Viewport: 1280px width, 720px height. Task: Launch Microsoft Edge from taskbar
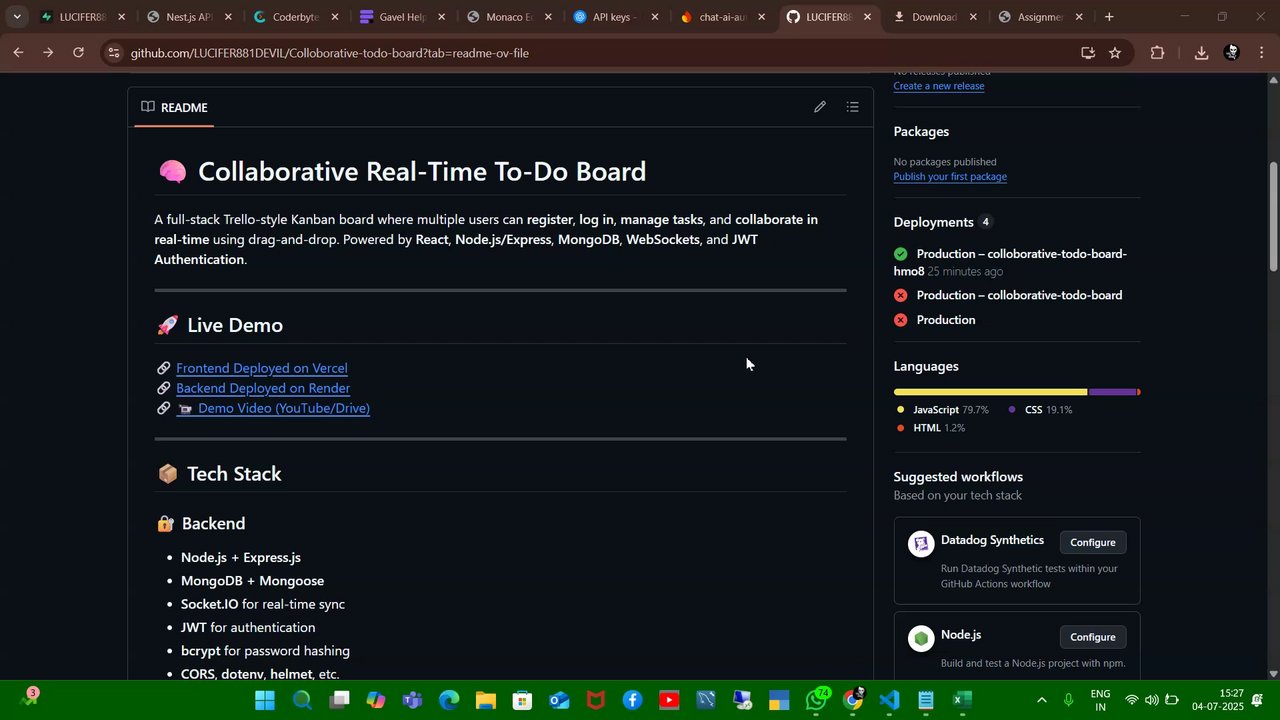point(449,700)
